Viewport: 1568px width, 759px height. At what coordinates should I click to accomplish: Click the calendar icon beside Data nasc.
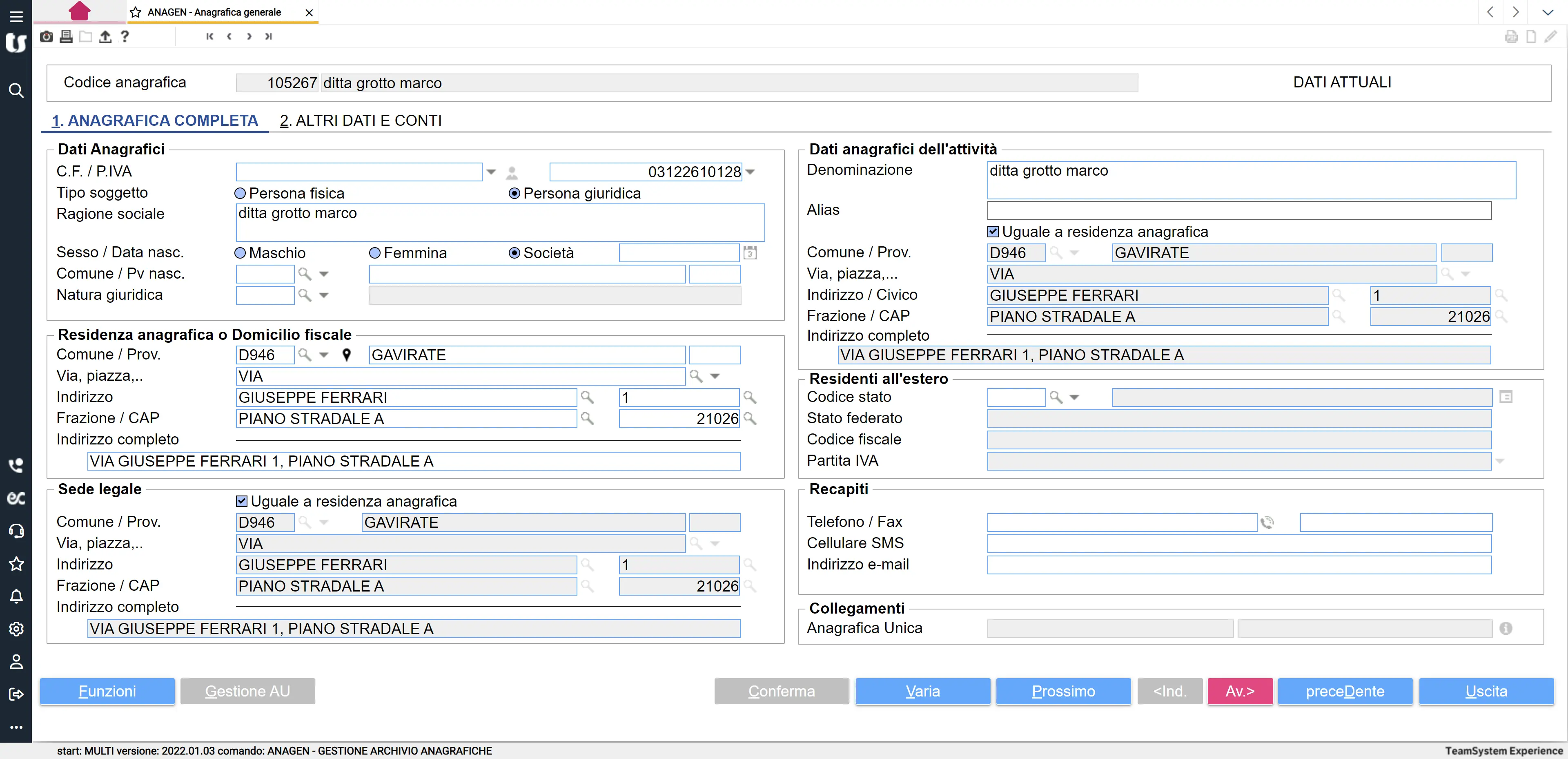click(750, 253)
